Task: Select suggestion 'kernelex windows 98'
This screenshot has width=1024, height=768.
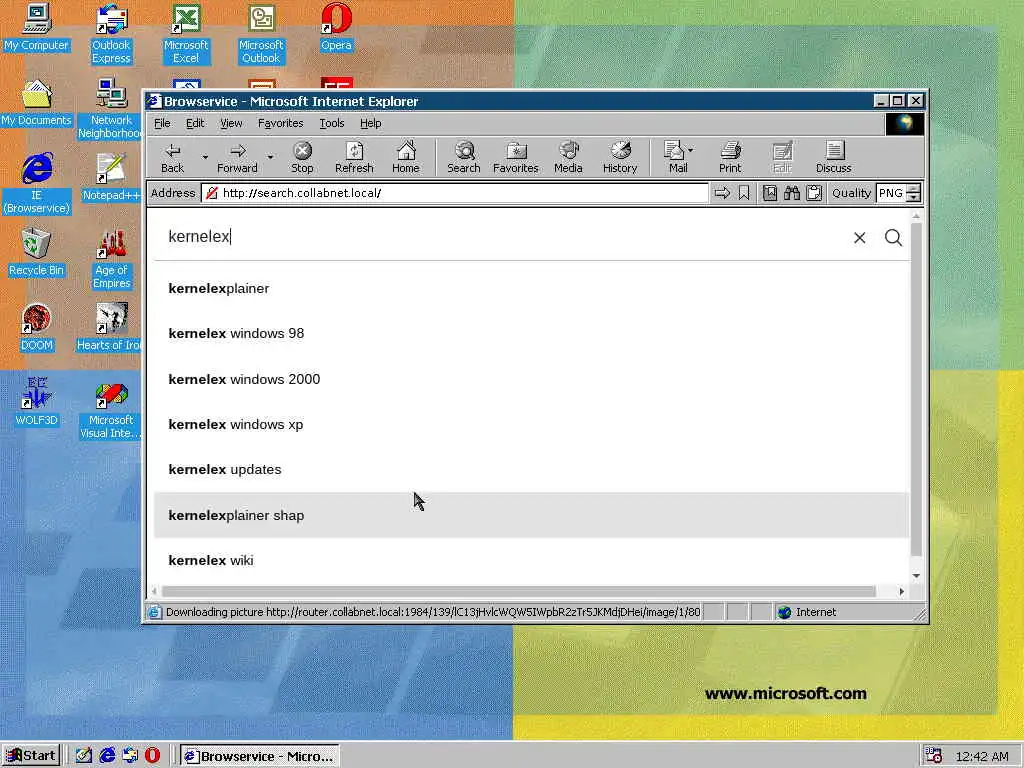Action: (531, 333)
